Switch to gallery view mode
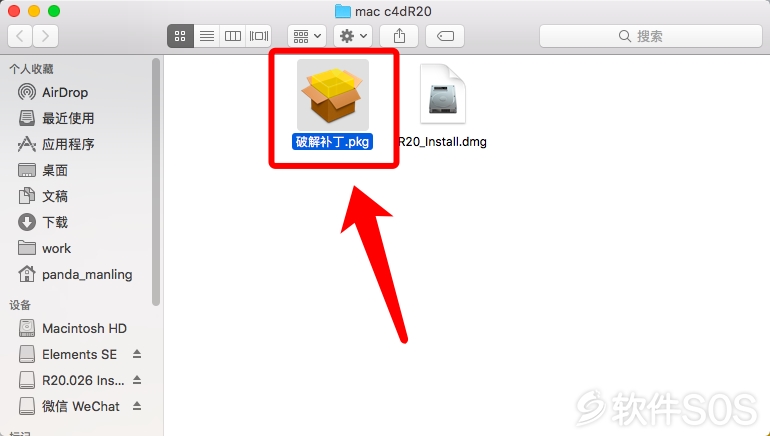Image resolution: width=770 pixels, height=436 pixels. tap(259, 36)
